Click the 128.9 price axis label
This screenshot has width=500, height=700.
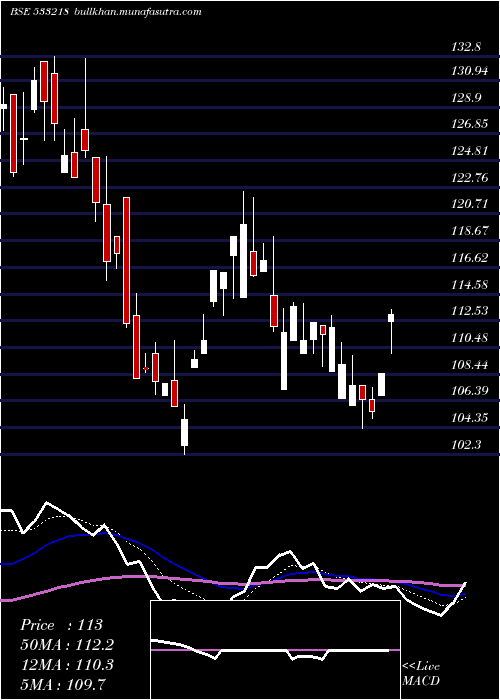pyautogui.click(x=466, y=97)
